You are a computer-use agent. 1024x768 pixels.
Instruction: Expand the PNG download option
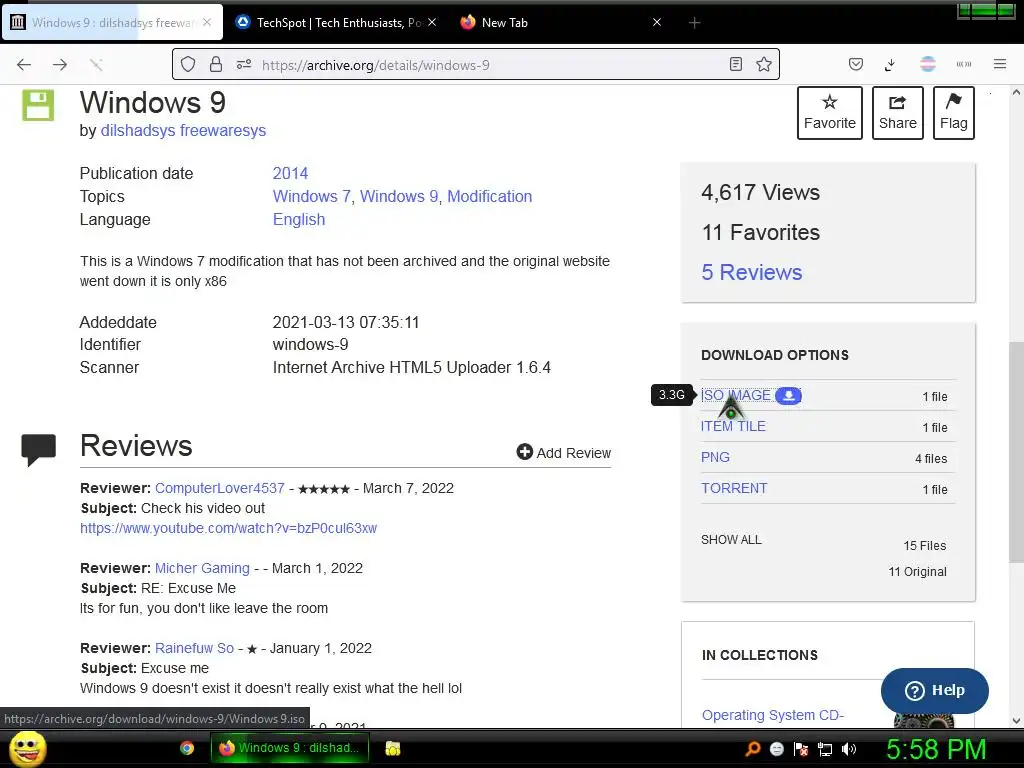[715, 457]
